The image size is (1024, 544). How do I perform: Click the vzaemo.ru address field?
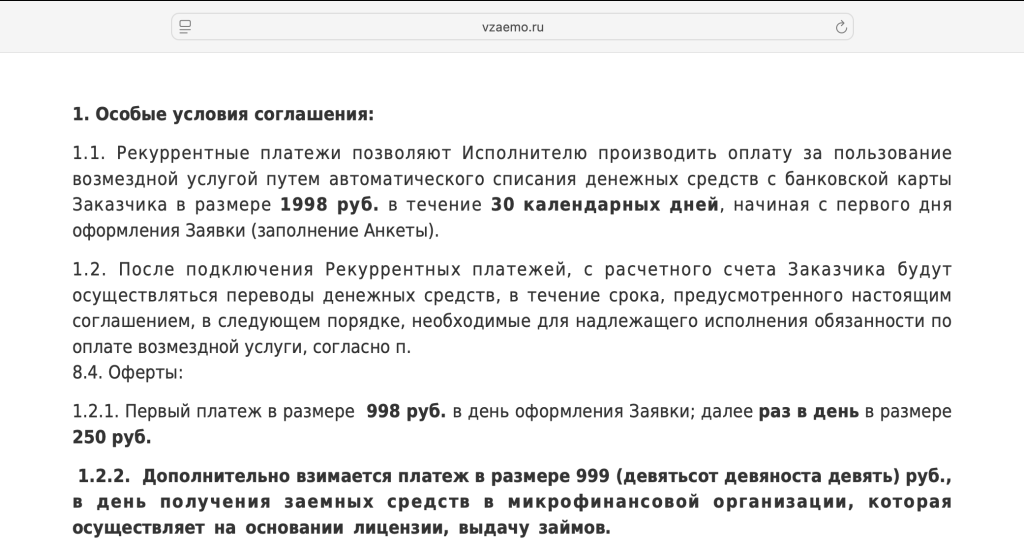(x=512, y=27)
